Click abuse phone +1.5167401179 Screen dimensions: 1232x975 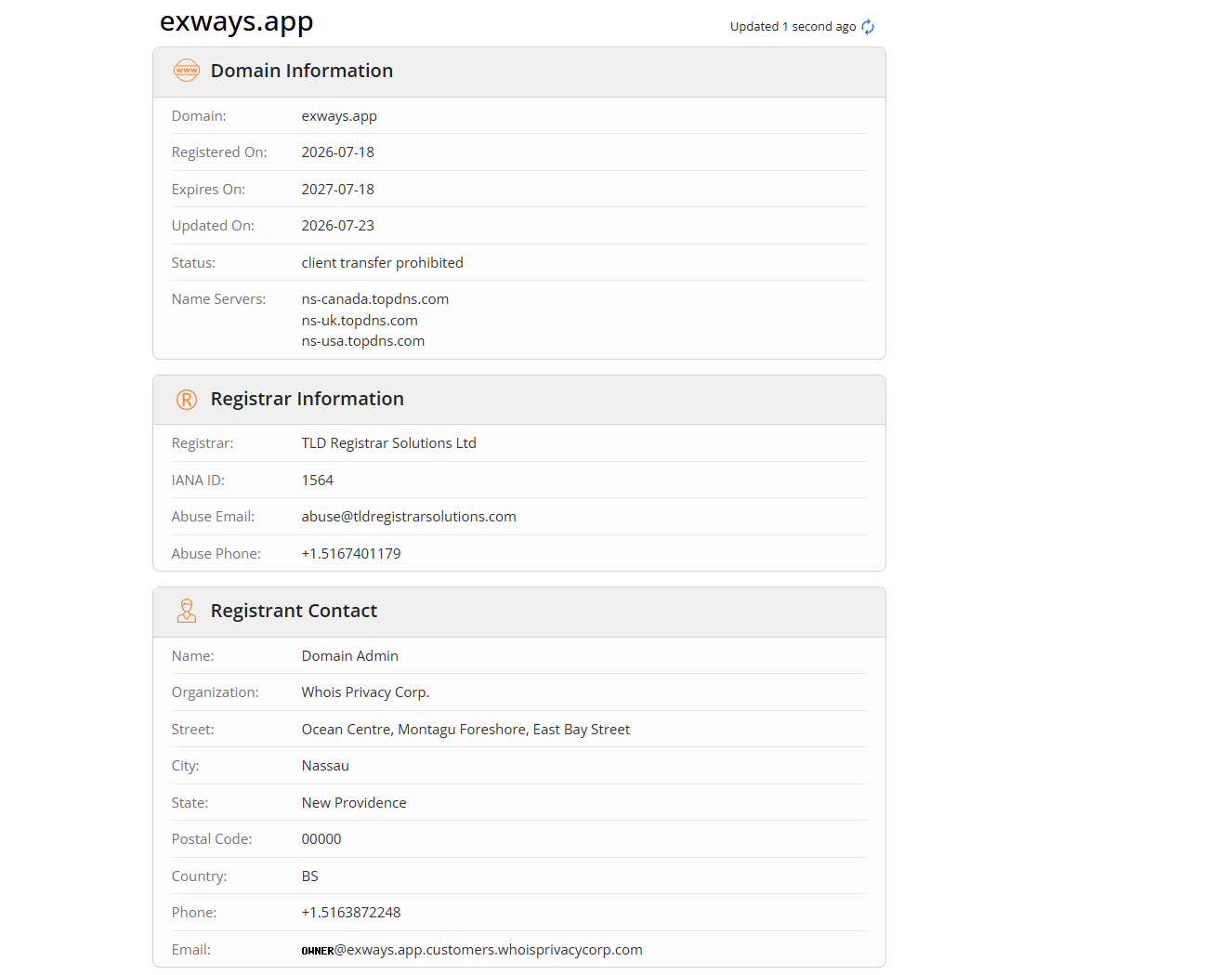point(351,554)
